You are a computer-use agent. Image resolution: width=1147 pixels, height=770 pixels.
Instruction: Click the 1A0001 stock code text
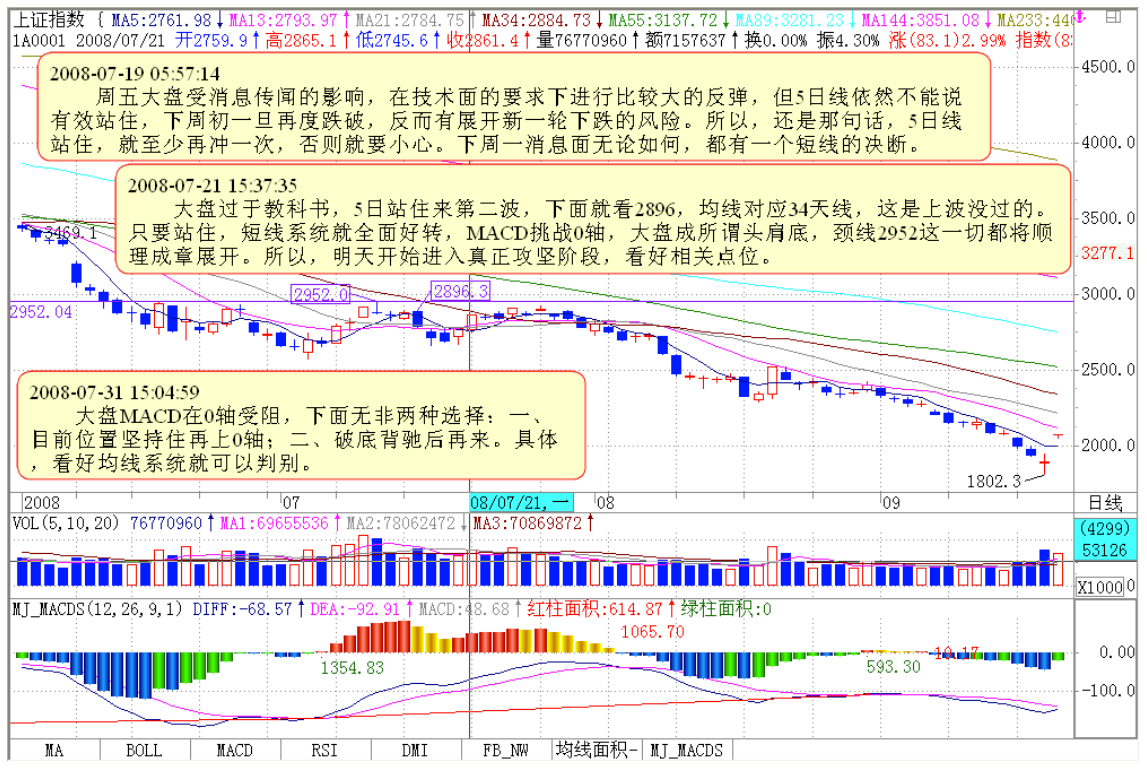(x=40, y=40)
